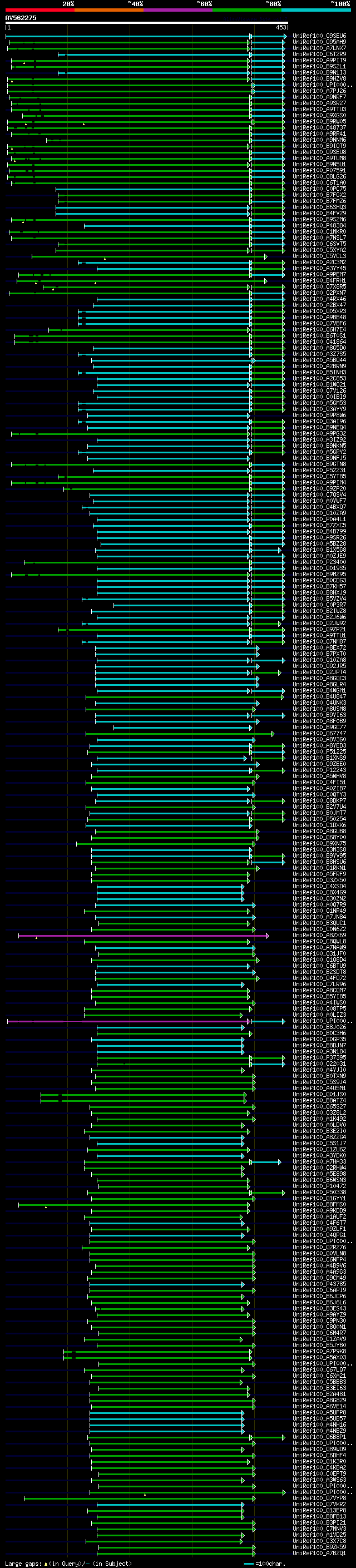Select hit label UniRef100_Q67LQ7
Image resolution: width=356 pixels, height=1568 pixels.
click(319, 1370)
